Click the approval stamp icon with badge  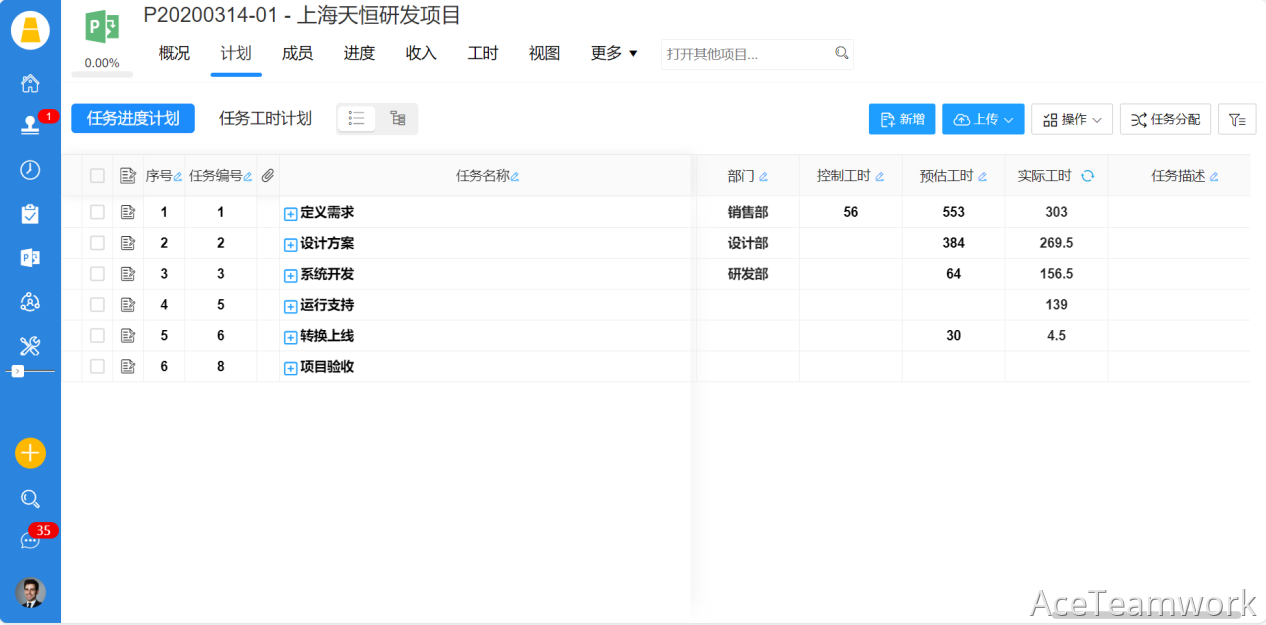click(30, 126)
